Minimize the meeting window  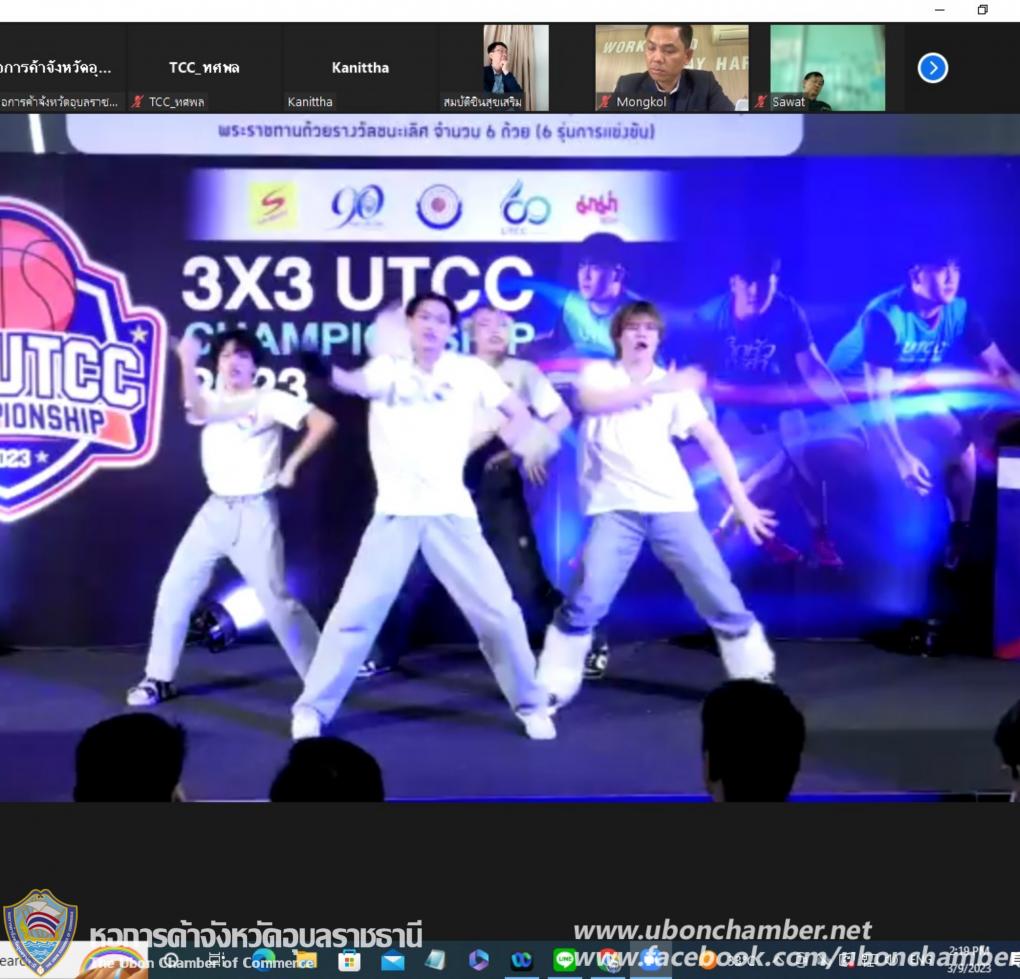click(939, 10)
